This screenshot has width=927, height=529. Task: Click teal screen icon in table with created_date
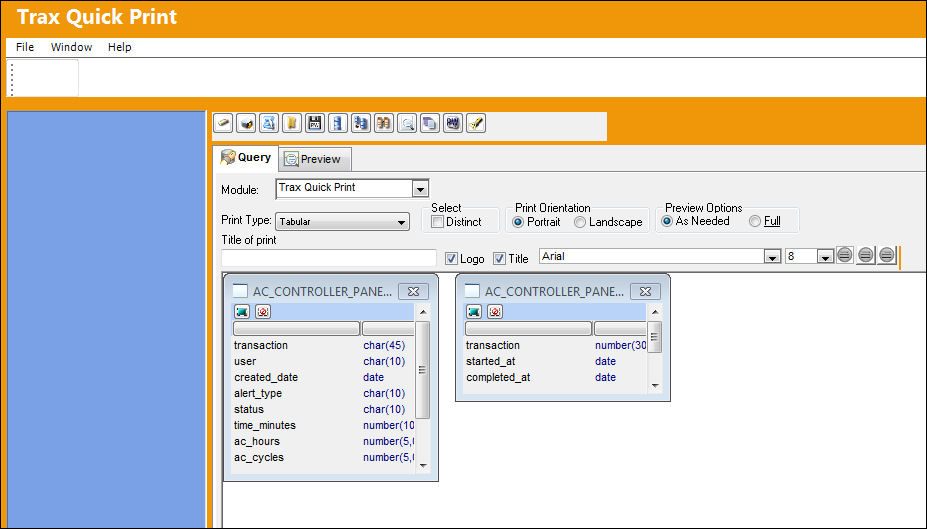pos(242,311)
